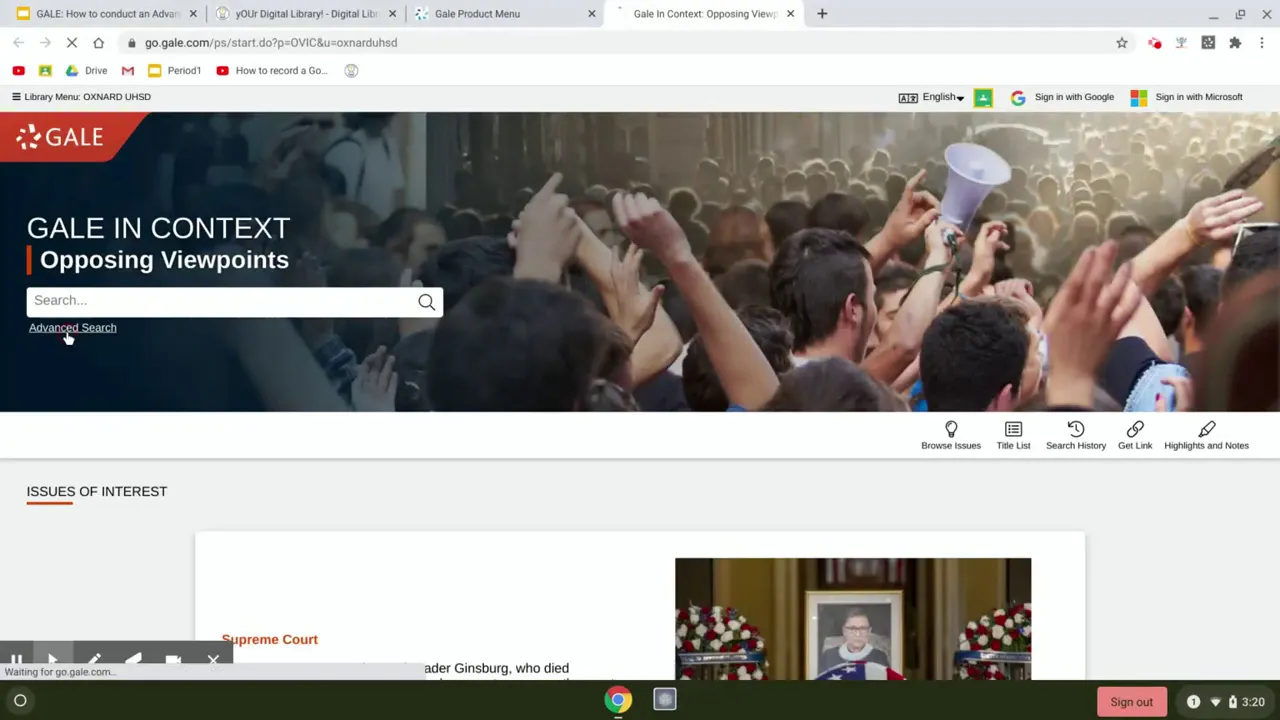Open the Ginsburg memorial thumbnail
The height and width of the screenshot is (720, 1280).
(x=853, y=619)
